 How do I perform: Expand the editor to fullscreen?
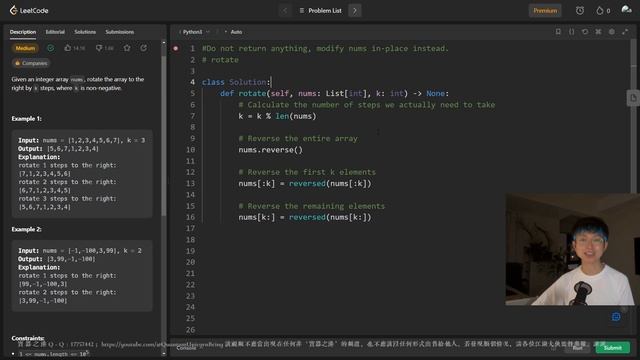click(x=625, y=31)
